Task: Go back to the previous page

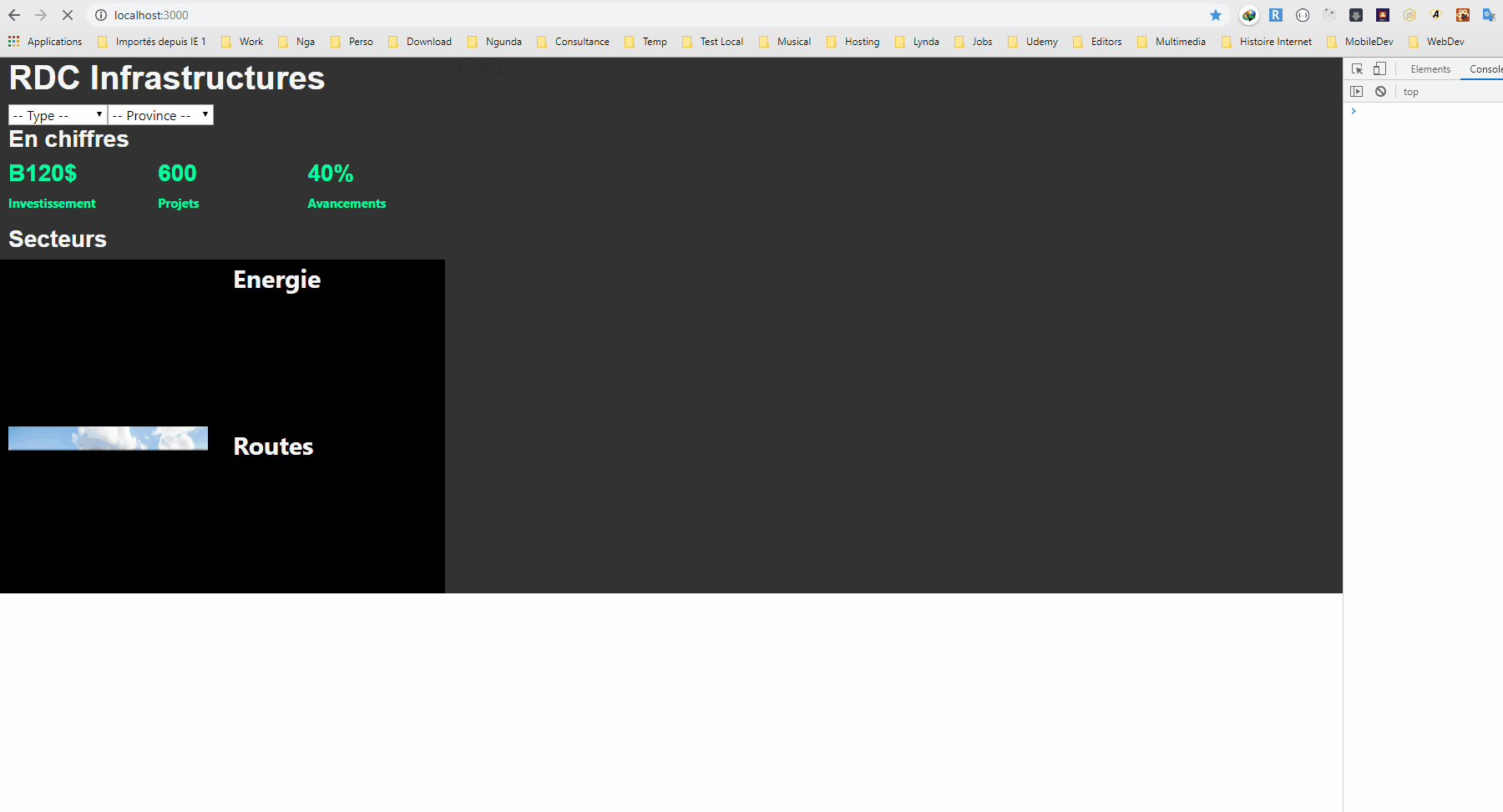Action: [14, 15]
